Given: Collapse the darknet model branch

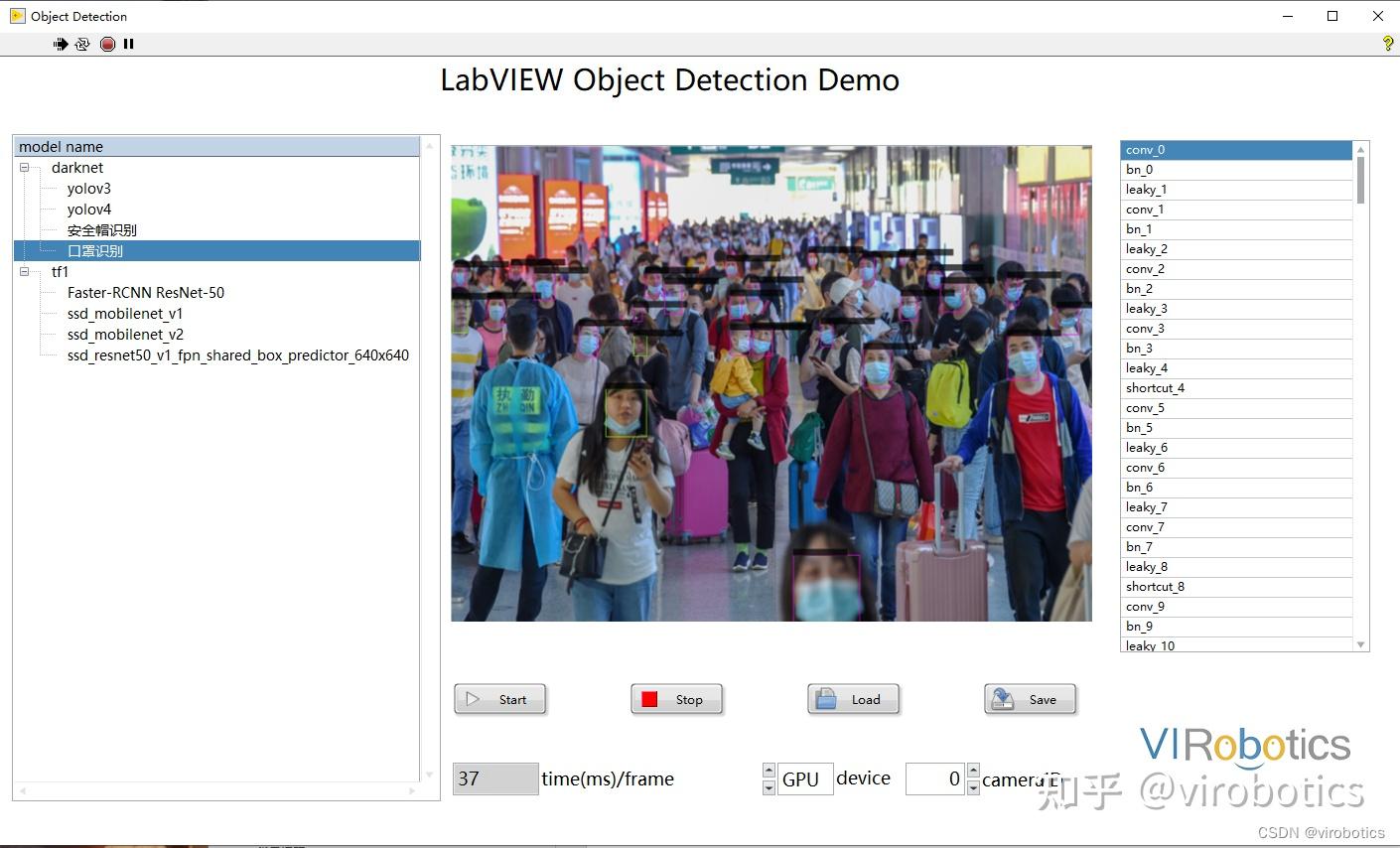Looking at the screenshot, I should click(x=25, y=167).
